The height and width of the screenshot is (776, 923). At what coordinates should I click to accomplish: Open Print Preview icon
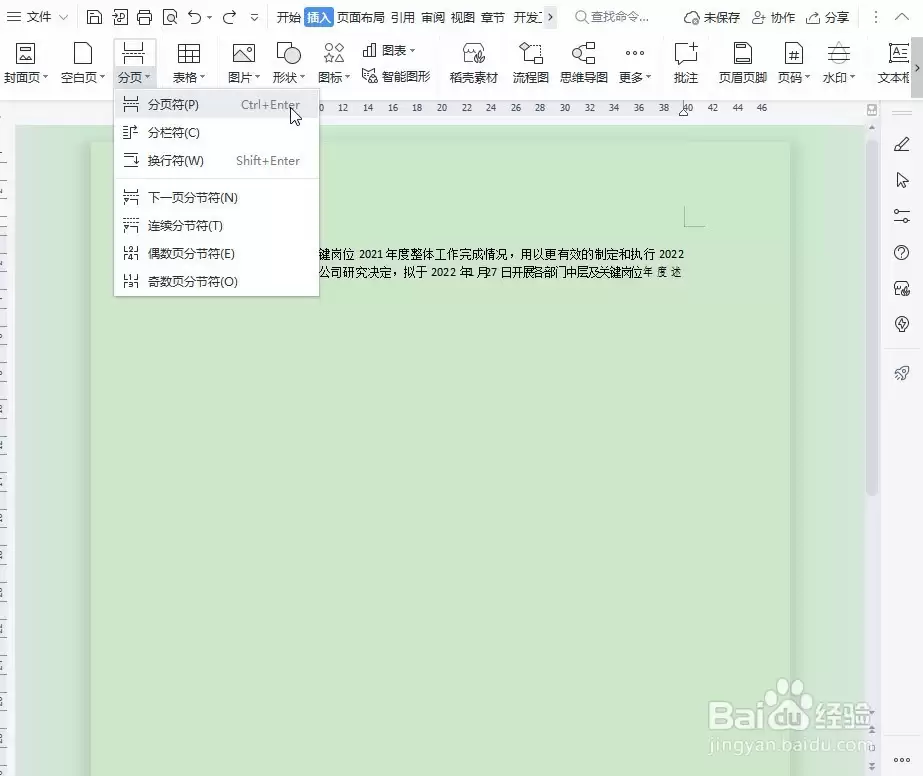point(170,17)
